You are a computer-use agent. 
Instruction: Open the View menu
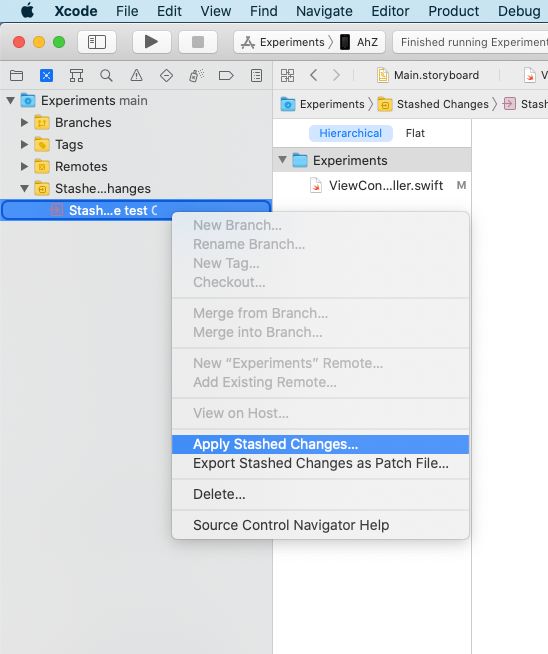[216, 11]
